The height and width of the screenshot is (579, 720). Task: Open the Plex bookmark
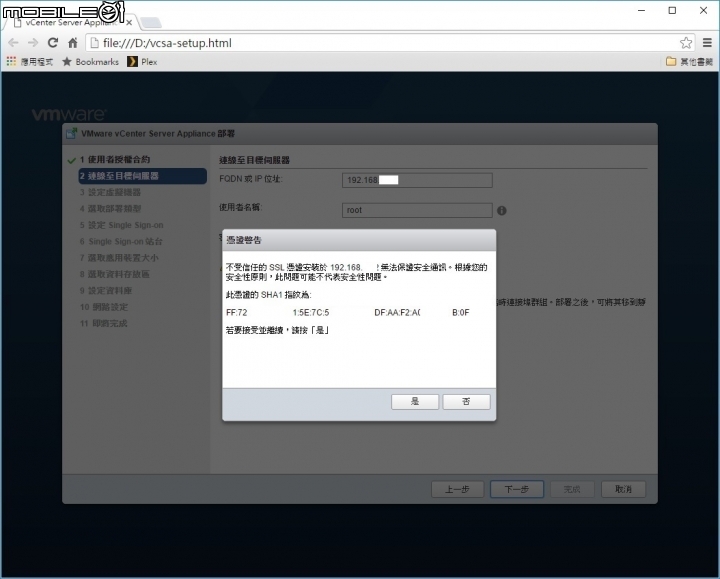point(142,62)
